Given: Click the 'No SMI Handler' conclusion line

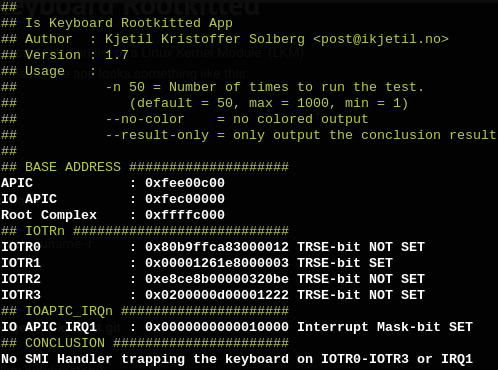Looking at the screenshot, I should tap(237, 359).
